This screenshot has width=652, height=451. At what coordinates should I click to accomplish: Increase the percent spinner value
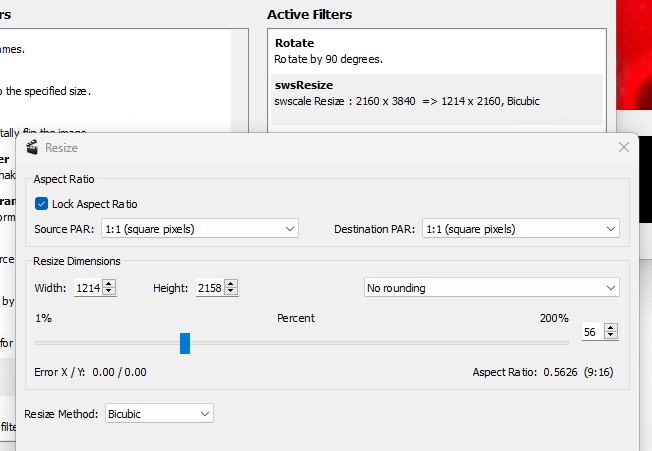[x=612, y=327]
